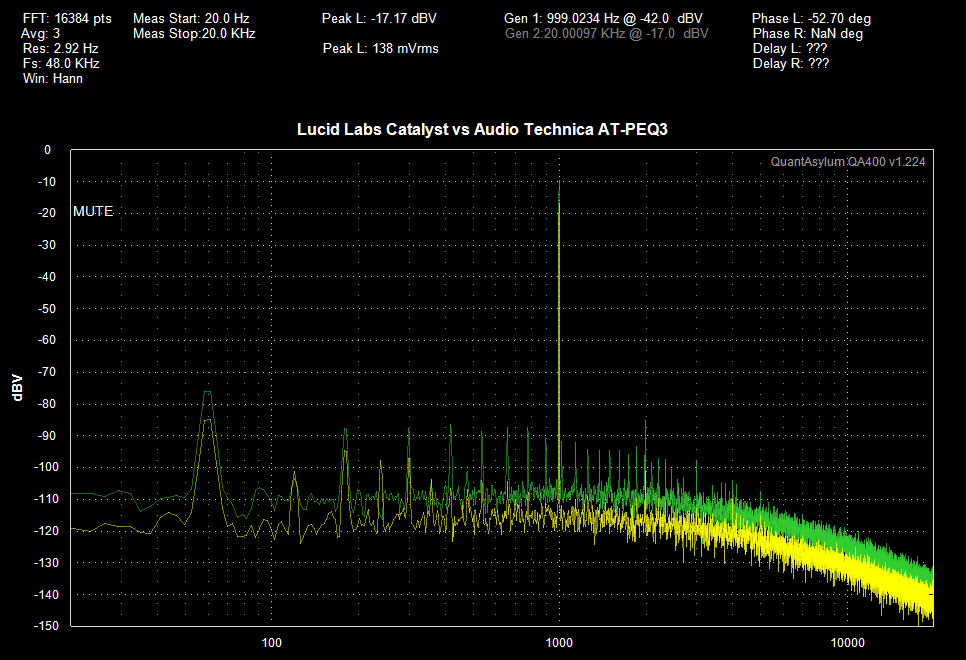The height and width of the screenshot is (660, 966).
Task: Click the Fs: 48.0 KHz value
Action: click(x=61, y=63)
